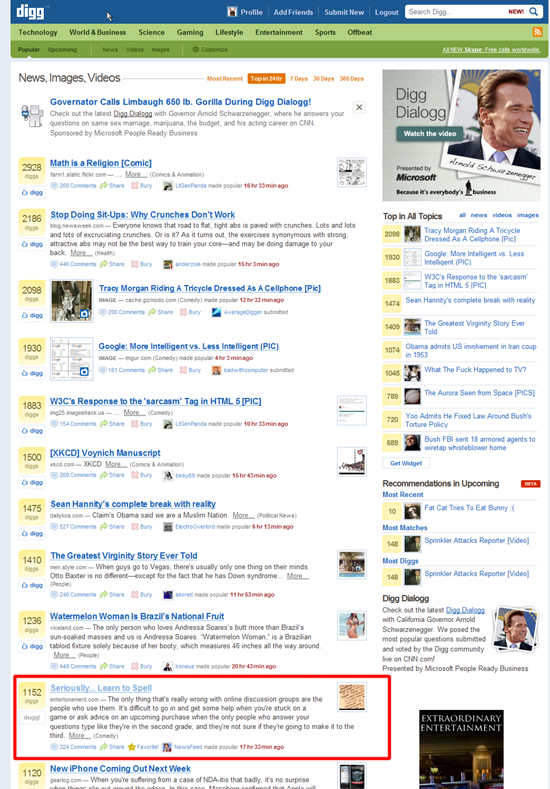Open the Technology category tab
Viewport: 550px width, 789px height.
pos(38,32)
